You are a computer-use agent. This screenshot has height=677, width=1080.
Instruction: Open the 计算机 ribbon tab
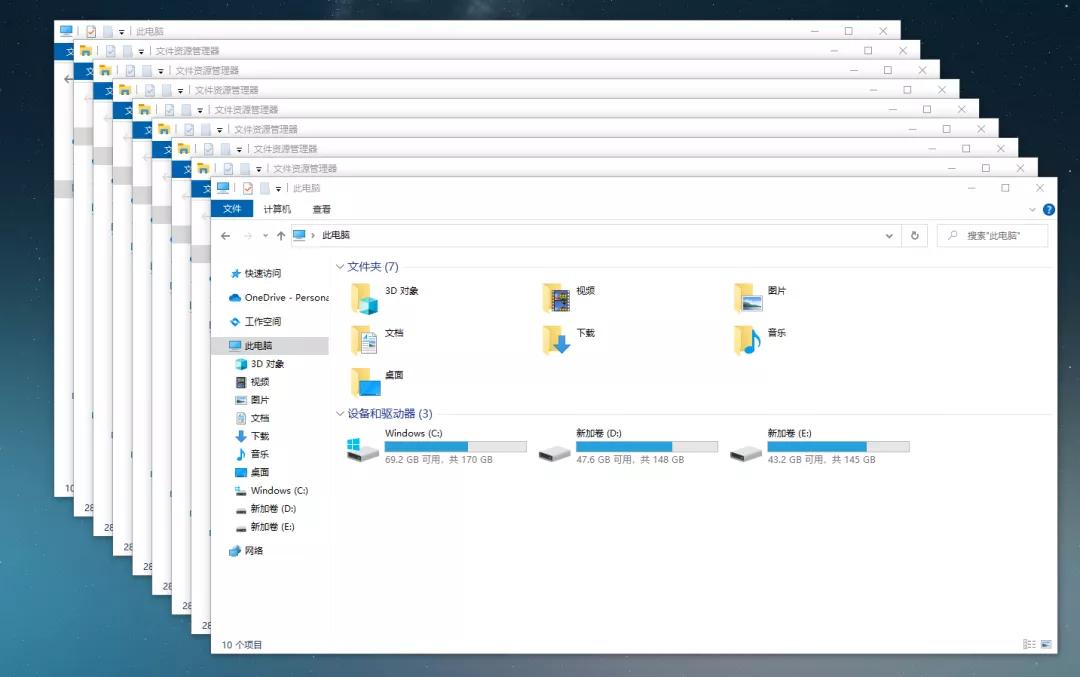click(x=277, y=209)
